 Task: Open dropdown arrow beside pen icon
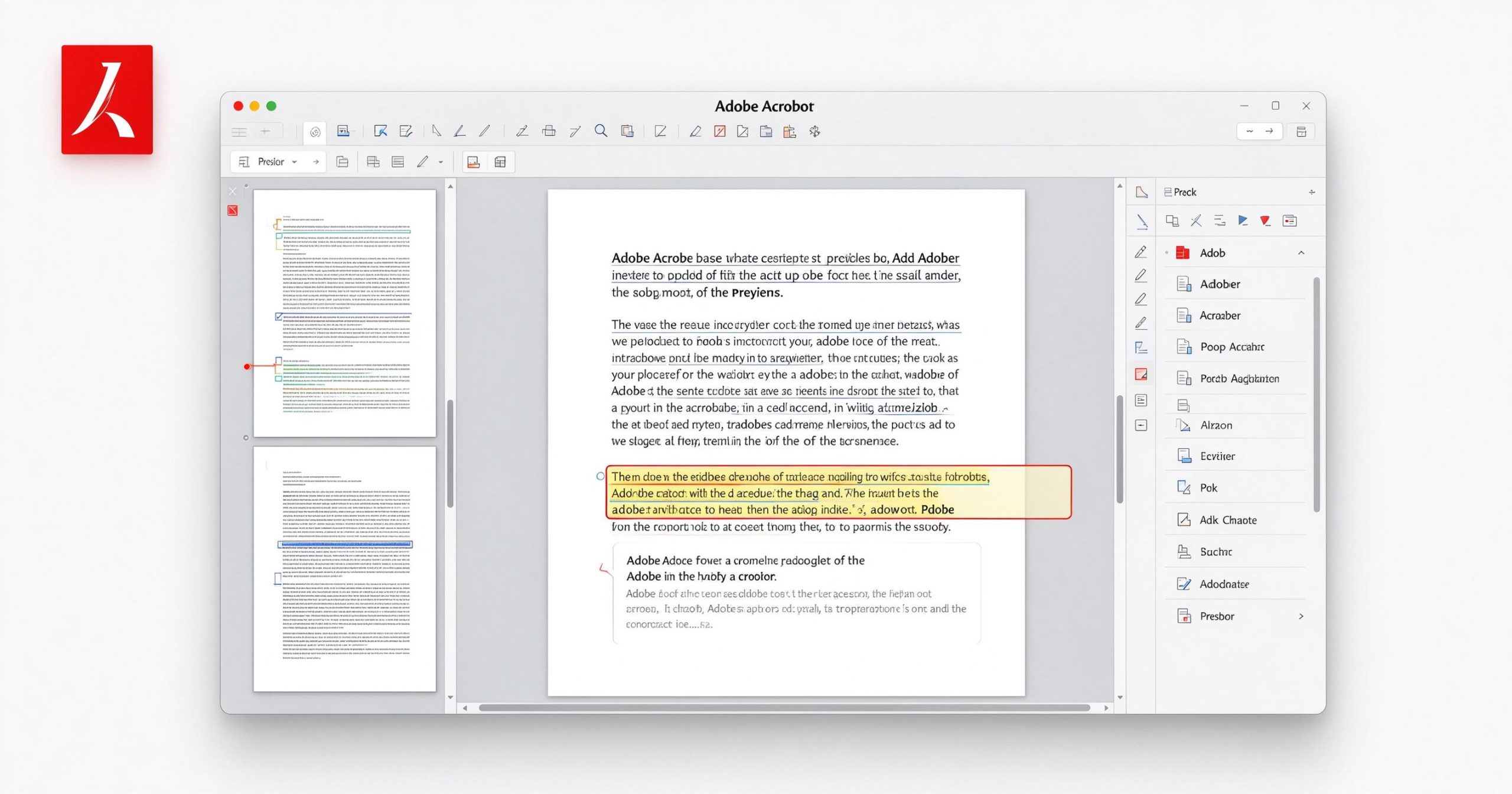pyautogui.click(x=441, y=162)
